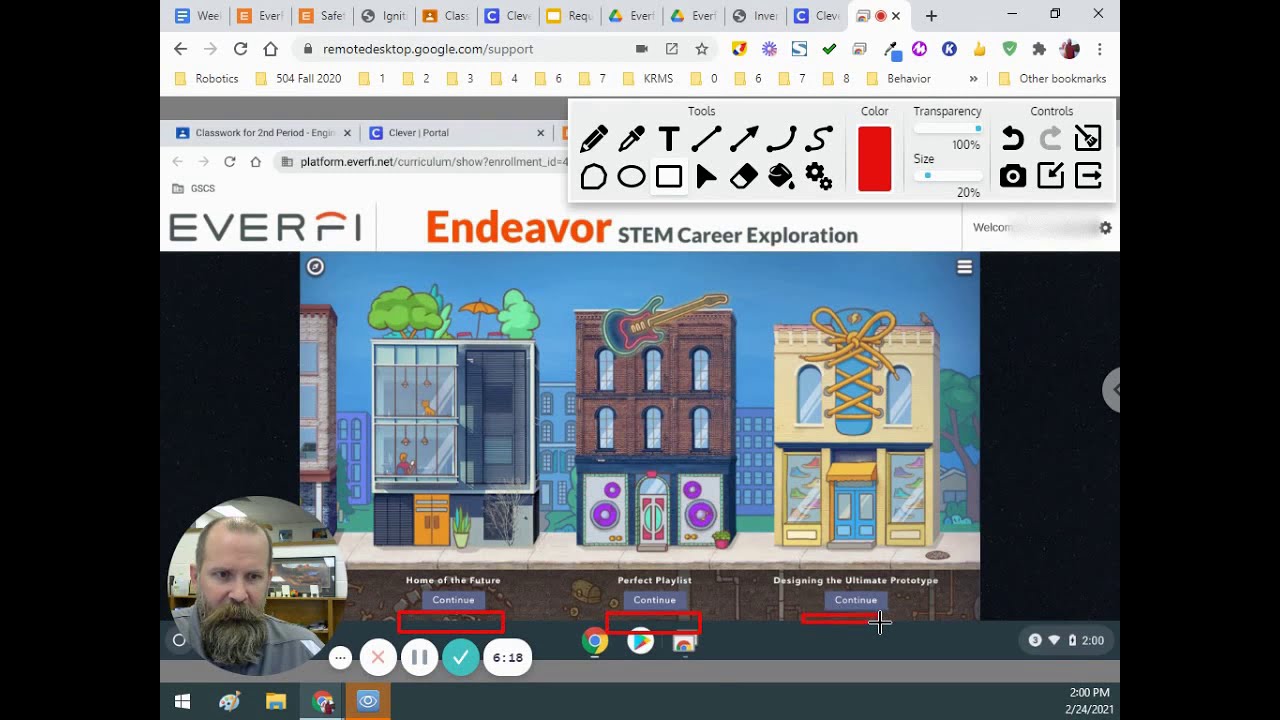Select the polygon shape tool

pos(594,177)
